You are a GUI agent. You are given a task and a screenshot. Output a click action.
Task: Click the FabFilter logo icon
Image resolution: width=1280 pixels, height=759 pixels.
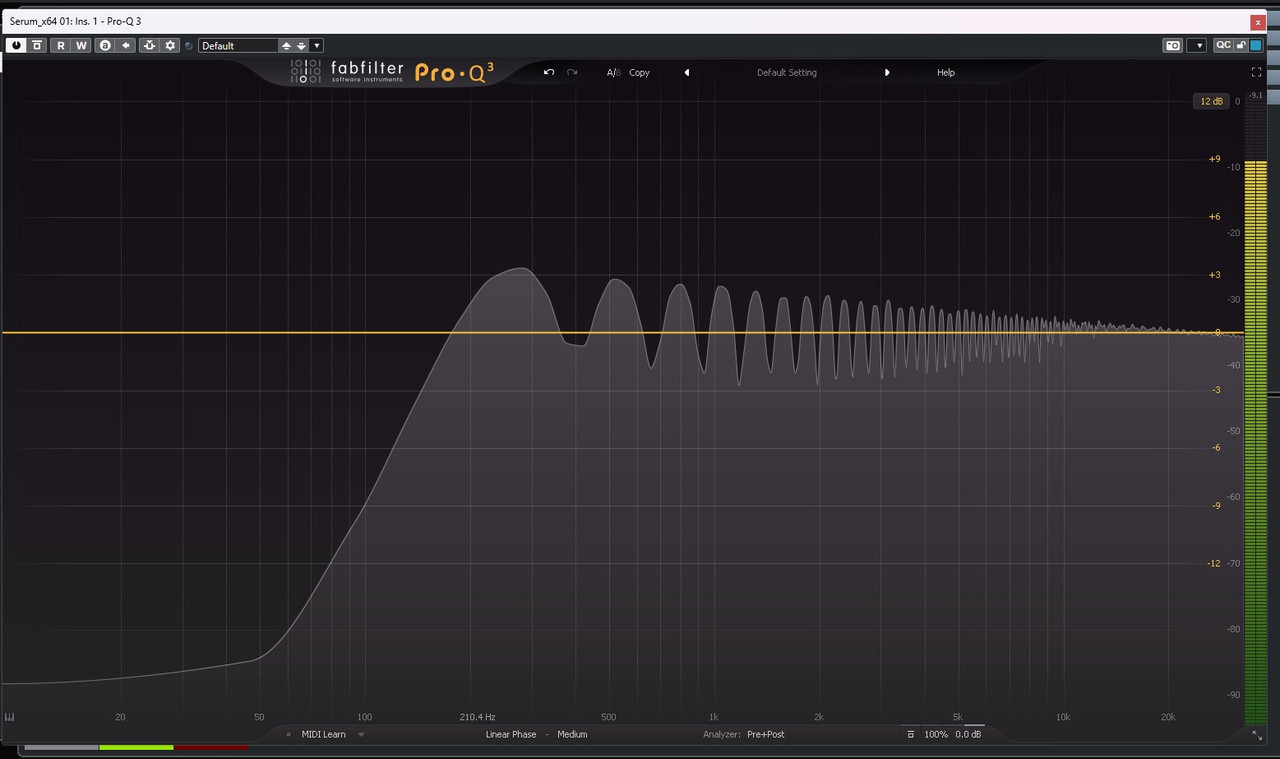306,72
